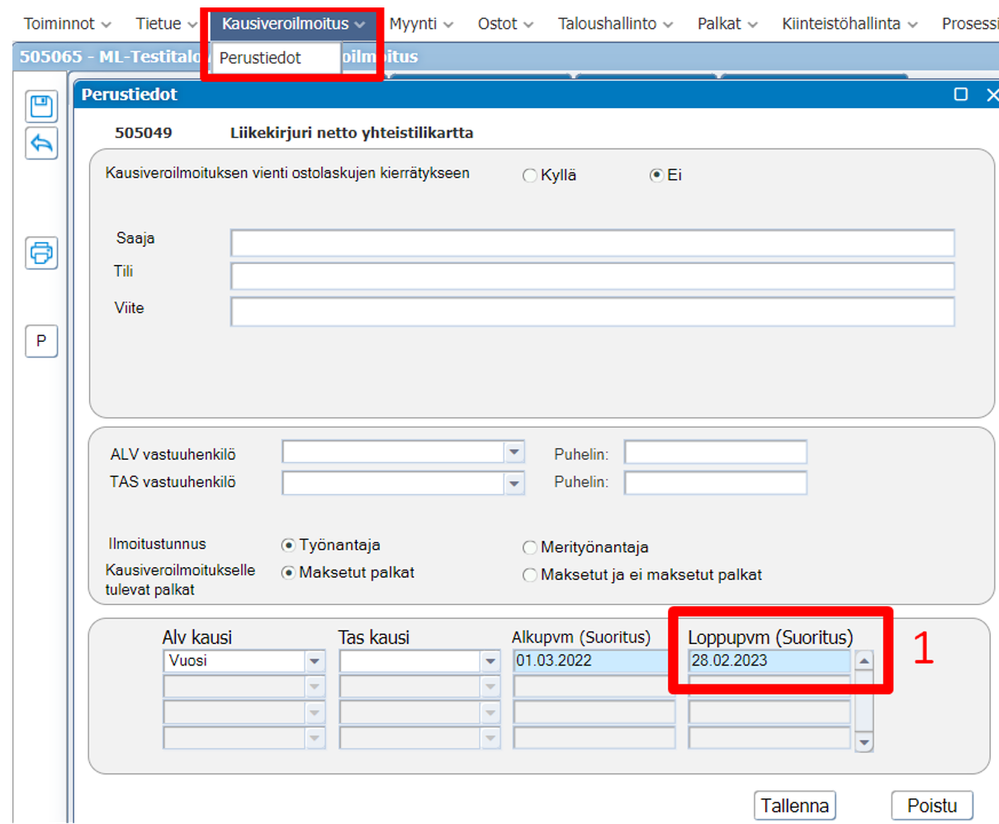
Task: Click the Tallenna button
Action: click(794, 806)
